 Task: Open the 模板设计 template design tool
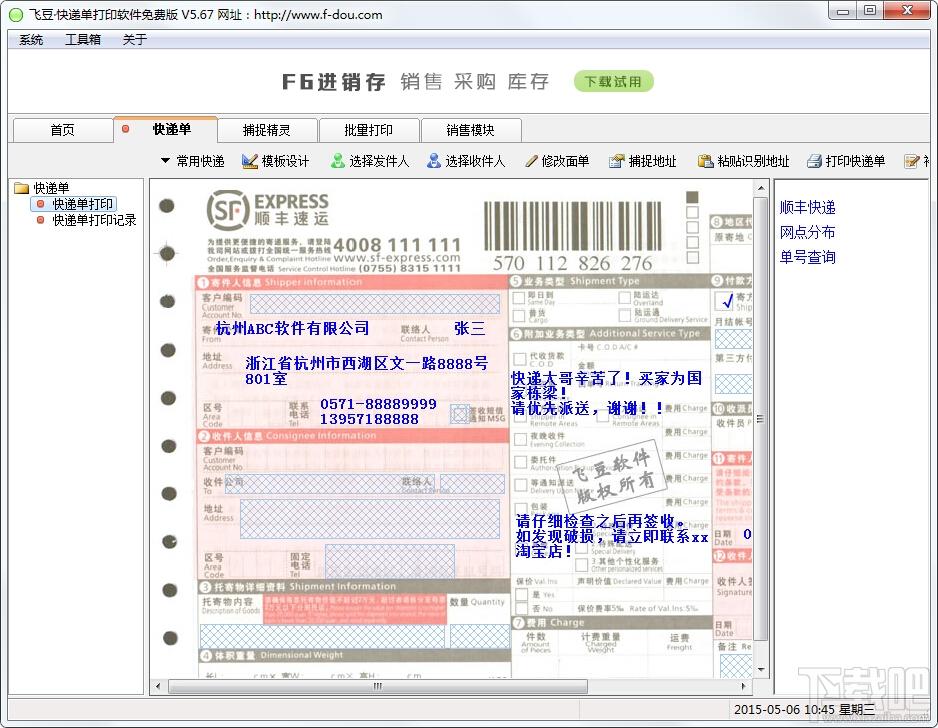click(275, 161)
